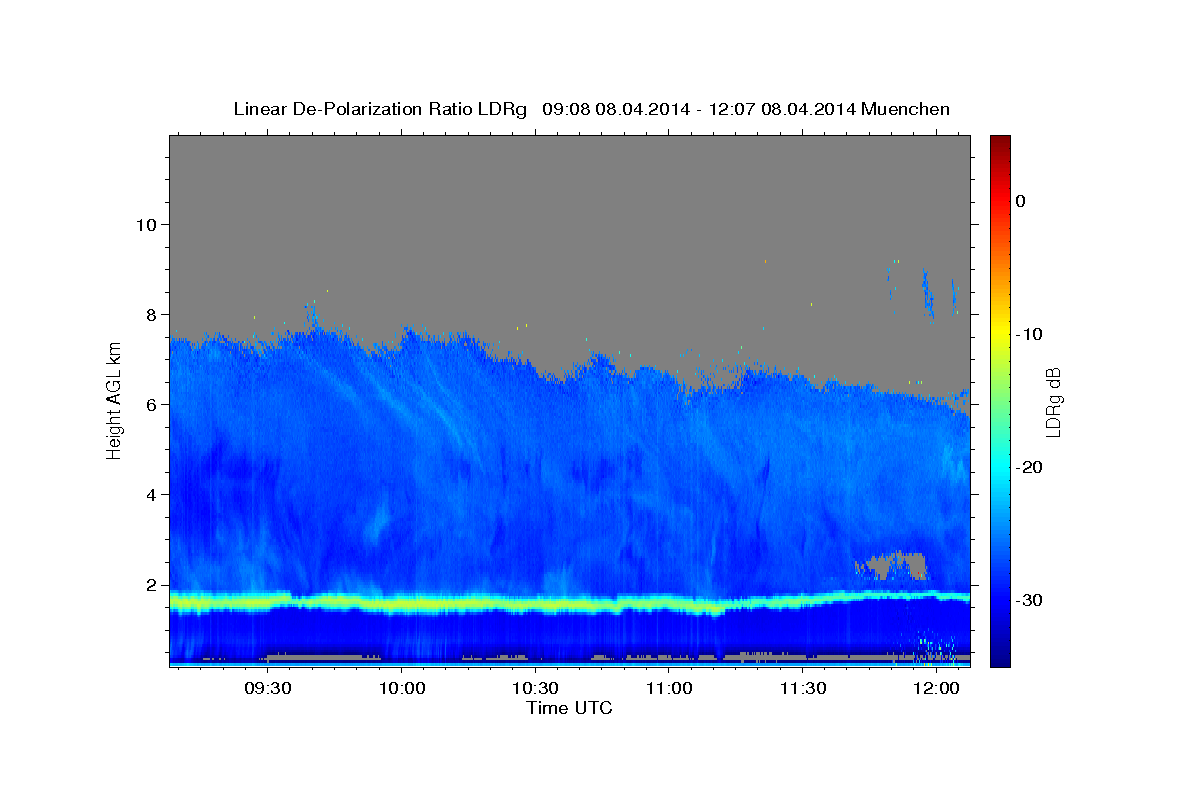Click the 11:30 time tick label

(x=803, y=688)
